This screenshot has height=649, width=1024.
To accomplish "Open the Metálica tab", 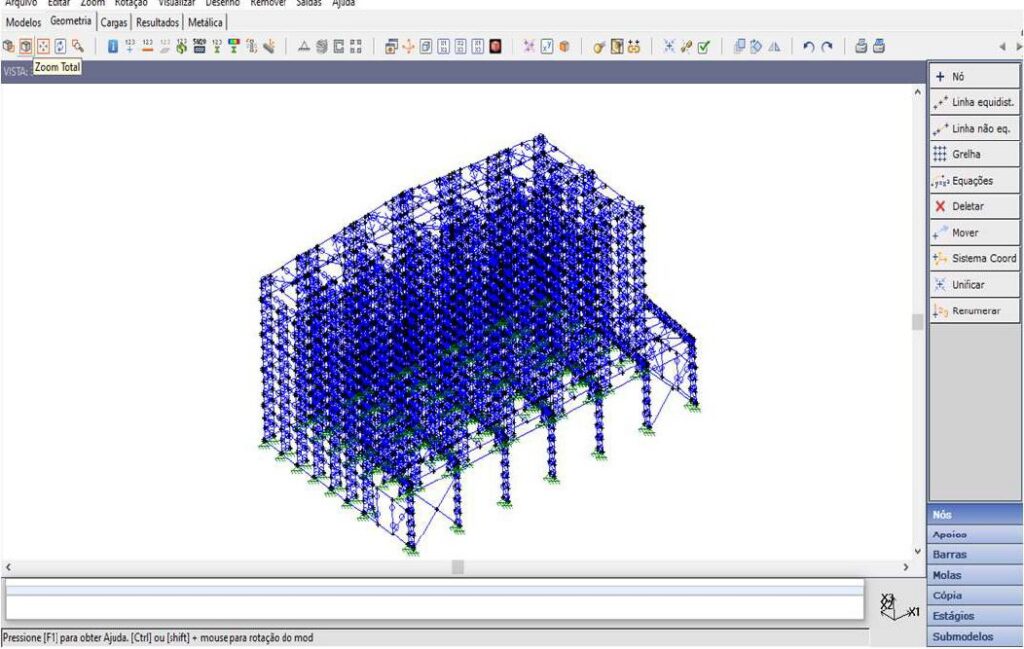I will point(205,22).
